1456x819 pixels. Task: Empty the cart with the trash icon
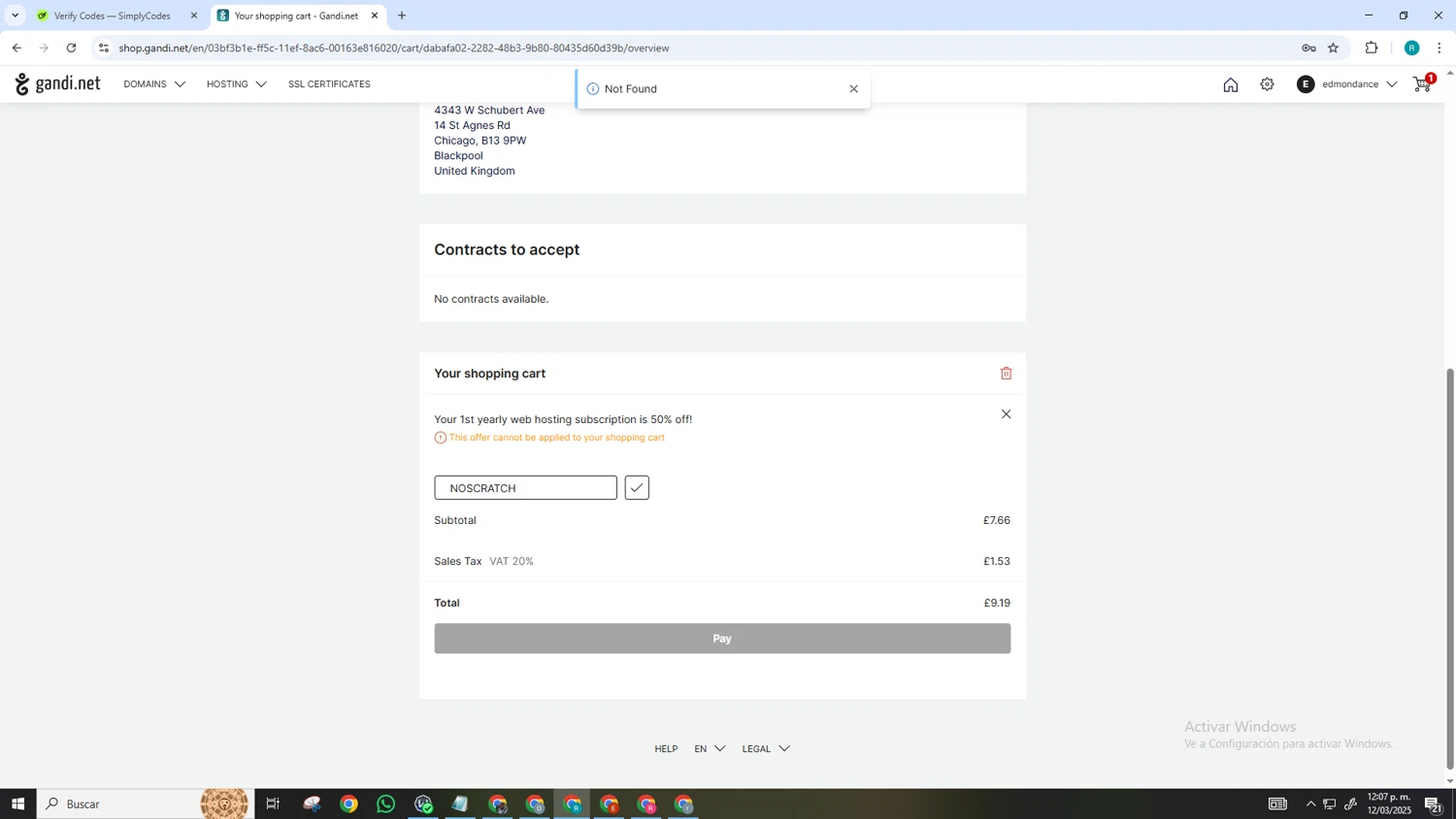(1006, 374)
